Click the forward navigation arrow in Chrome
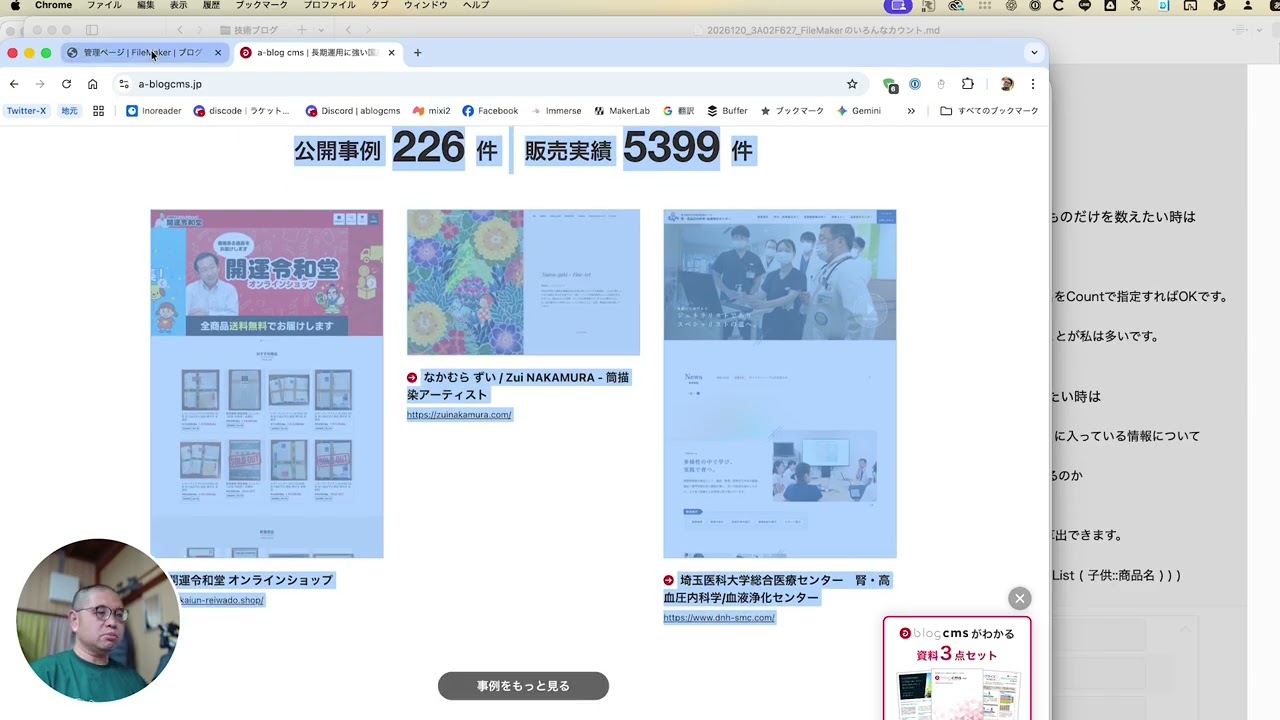Screen dimensions: 1280x720 (x=40, y=84)
